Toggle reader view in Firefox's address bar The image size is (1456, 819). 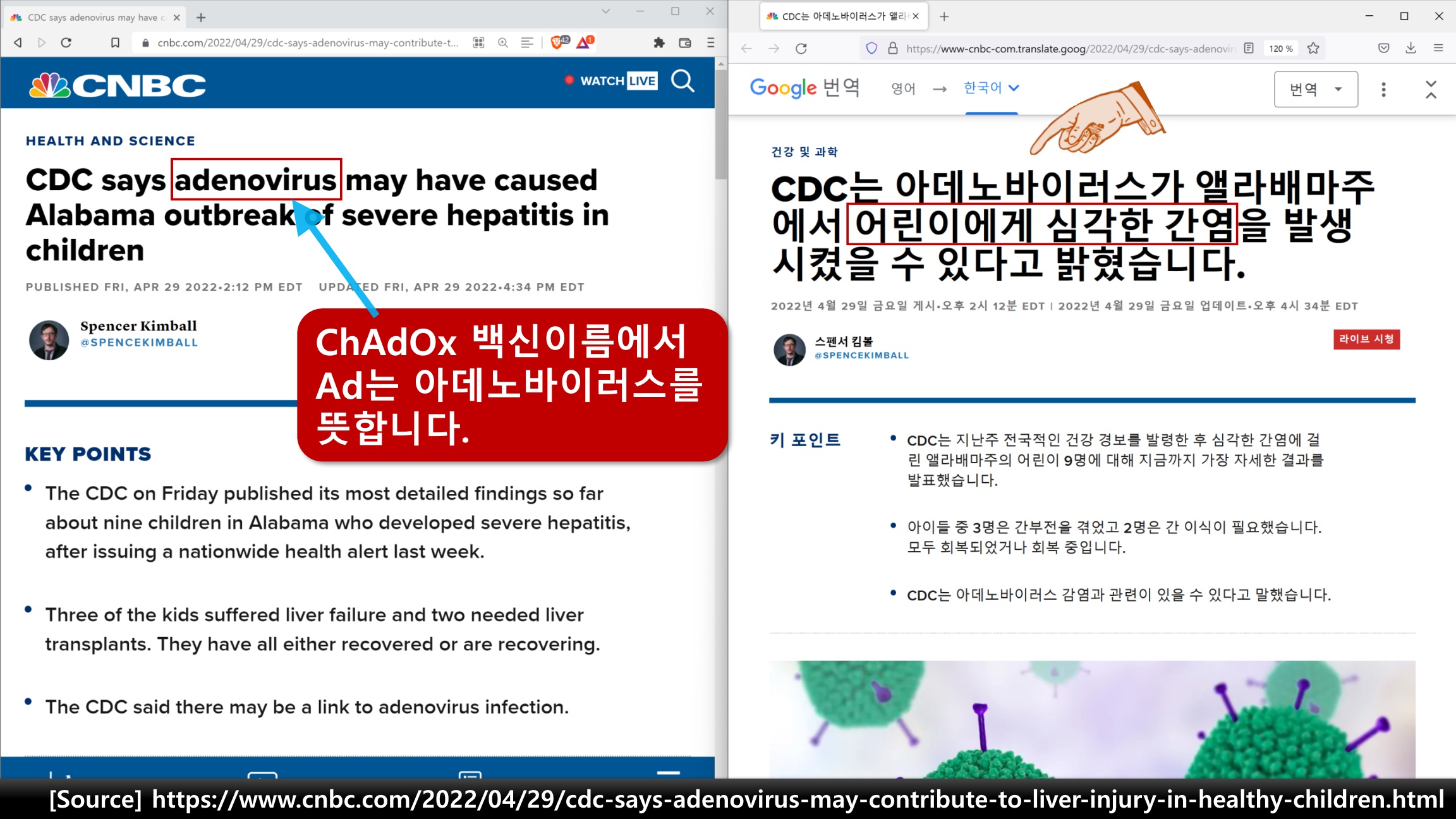(1248, 48)
